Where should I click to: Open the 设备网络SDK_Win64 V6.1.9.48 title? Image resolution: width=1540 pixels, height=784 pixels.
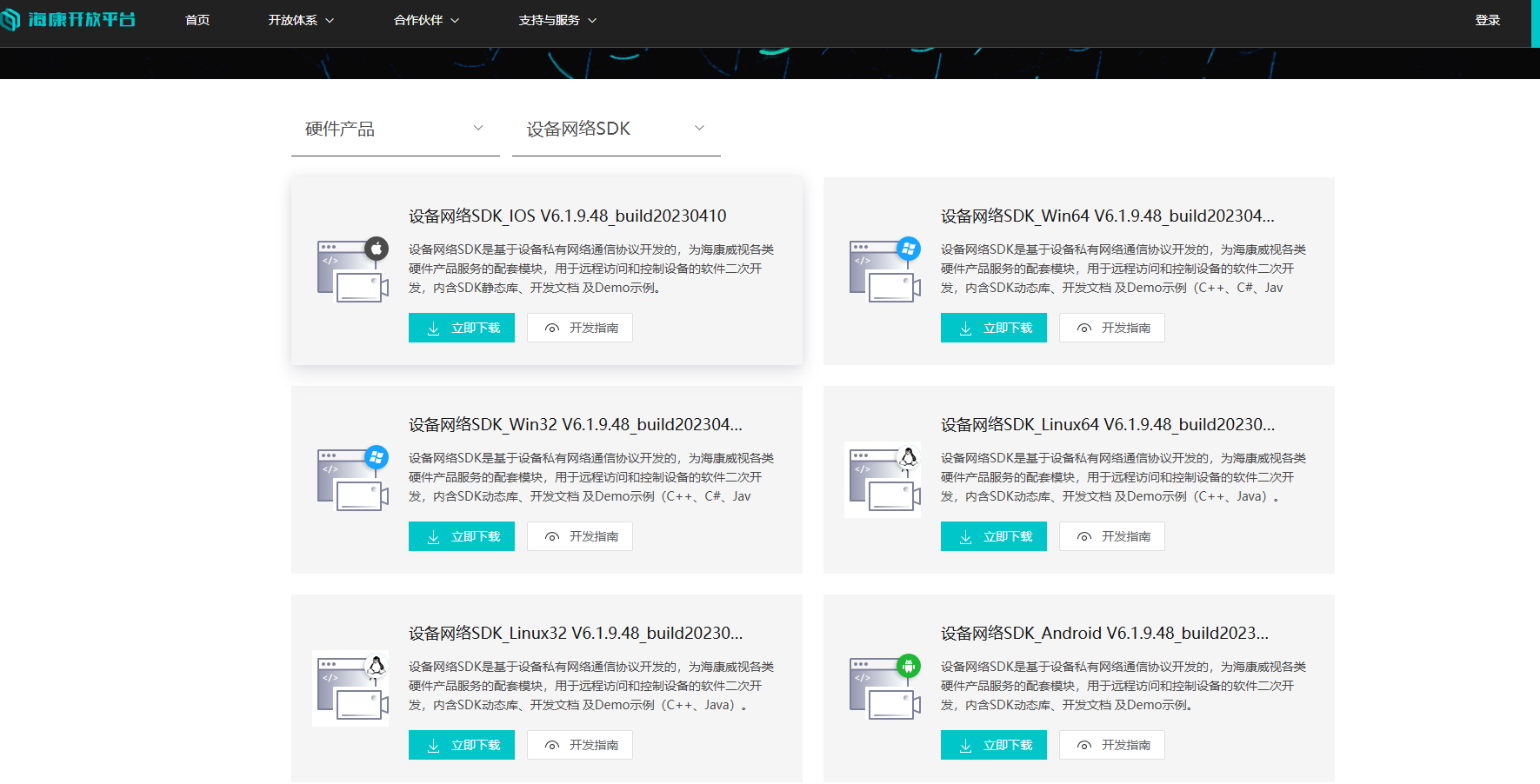click(1107, 216)
